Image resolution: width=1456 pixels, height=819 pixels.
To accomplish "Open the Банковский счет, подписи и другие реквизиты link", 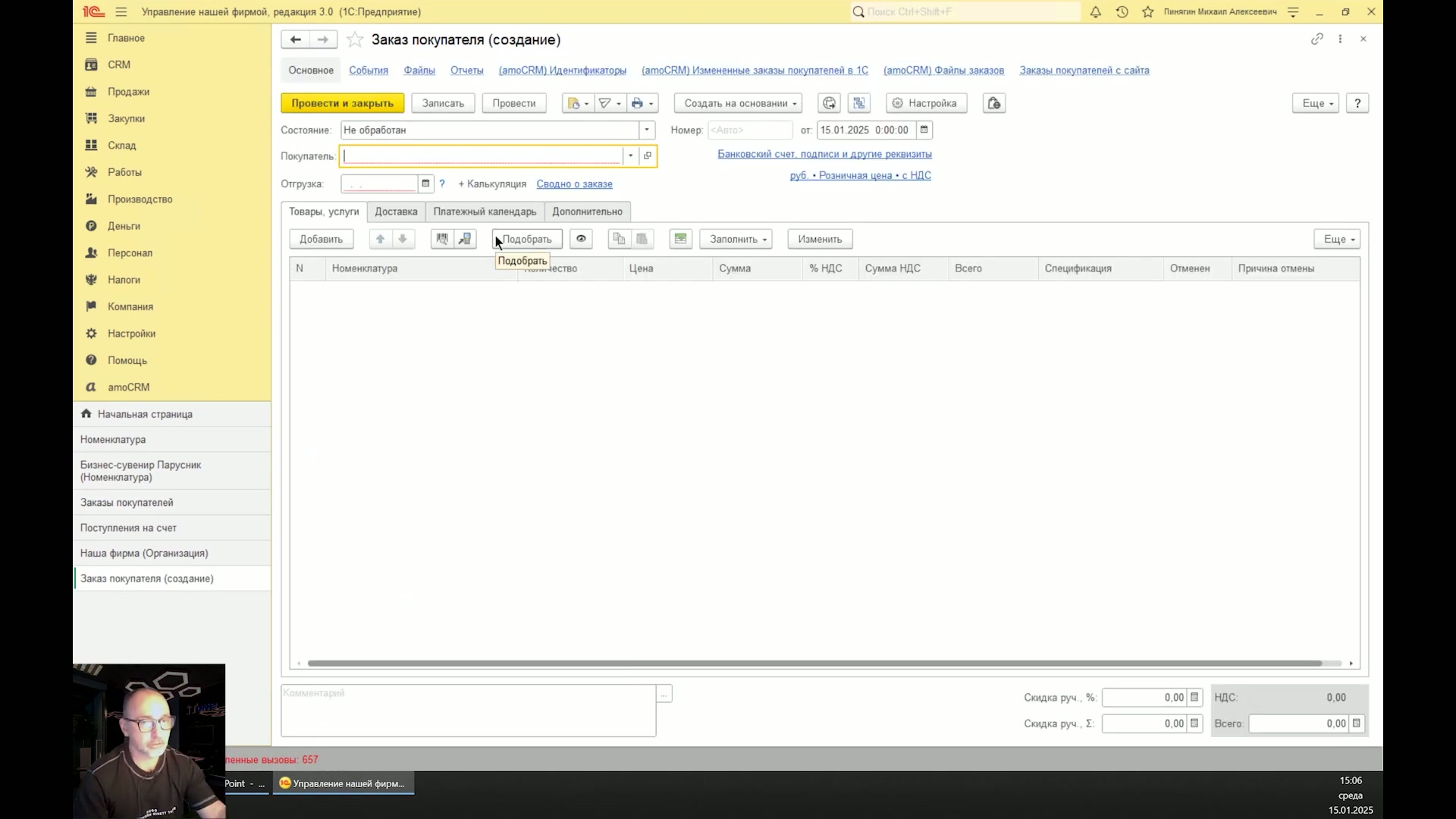I will [824, 154].
